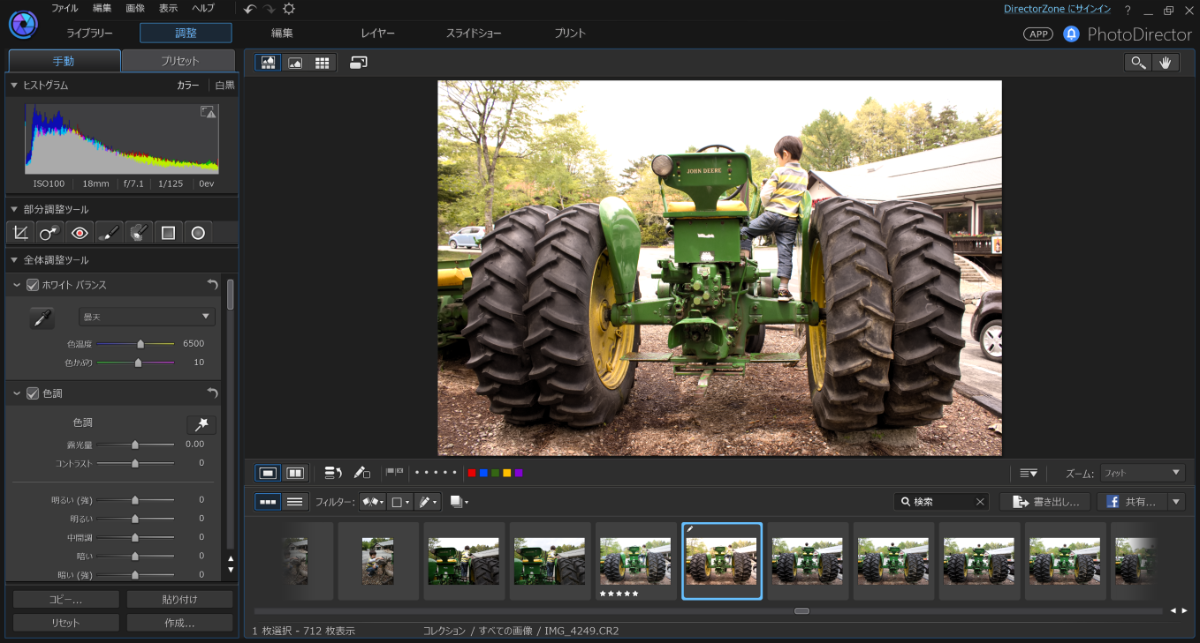Viewport: 1200px width, 643px height.
Task: Apply the red color label swatch
Action: point(472,473)
